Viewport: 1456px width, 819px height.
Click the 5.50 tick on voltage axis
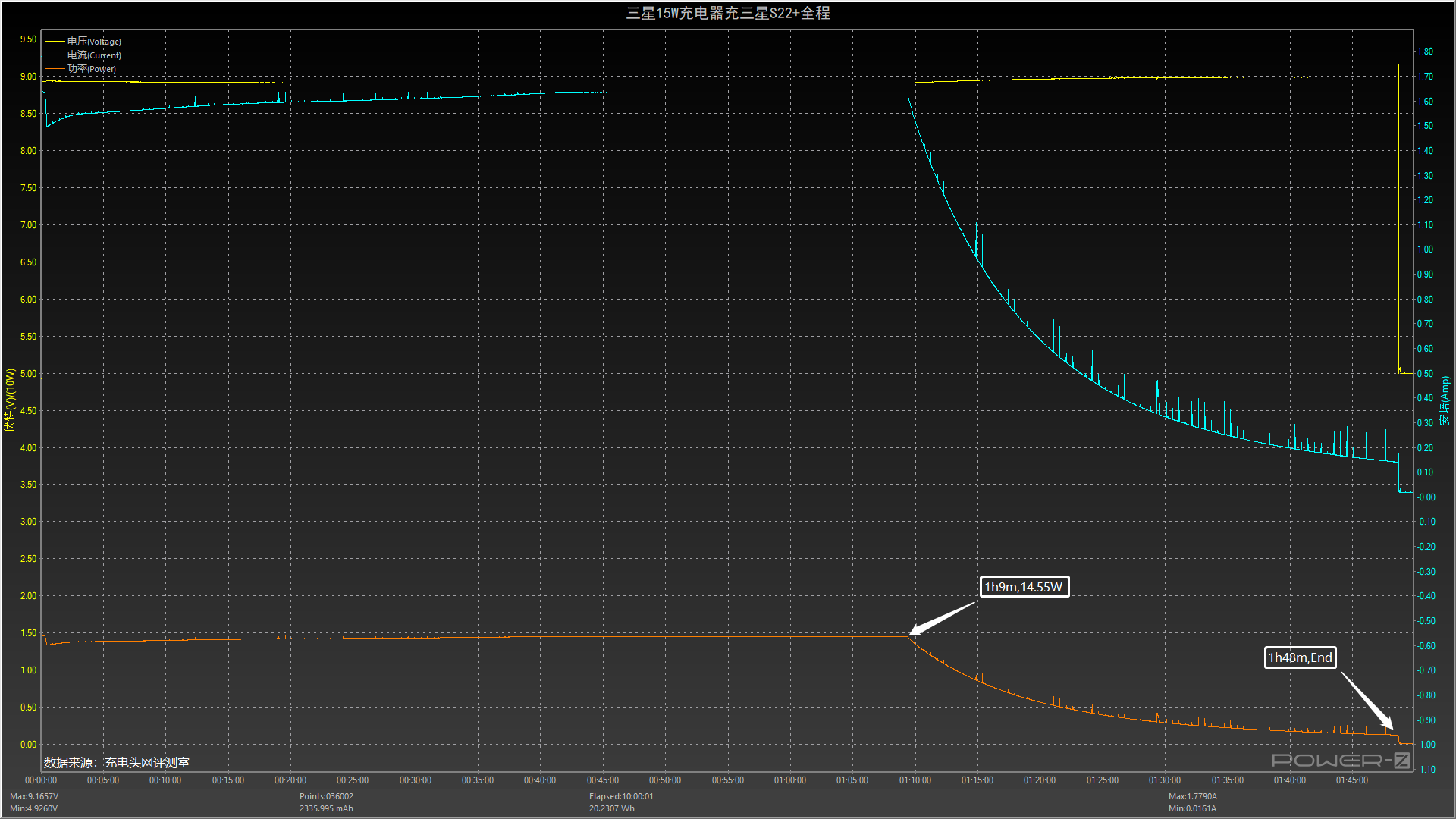click(28, 337)
